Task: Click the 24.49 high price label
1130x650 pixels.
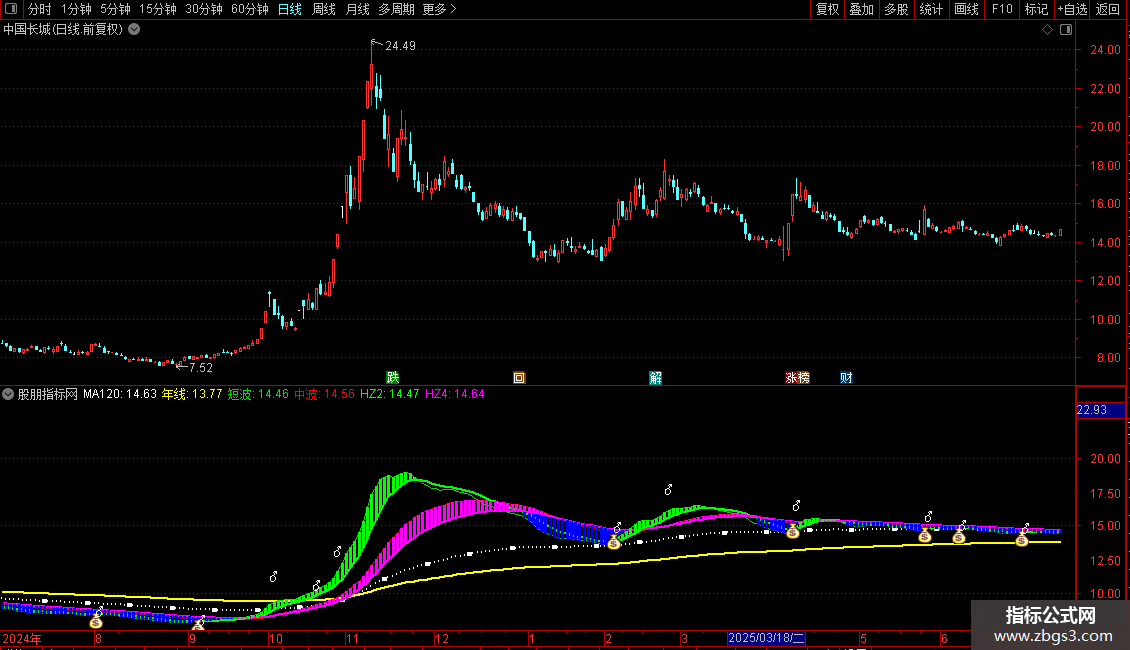Action: [400, 46]
